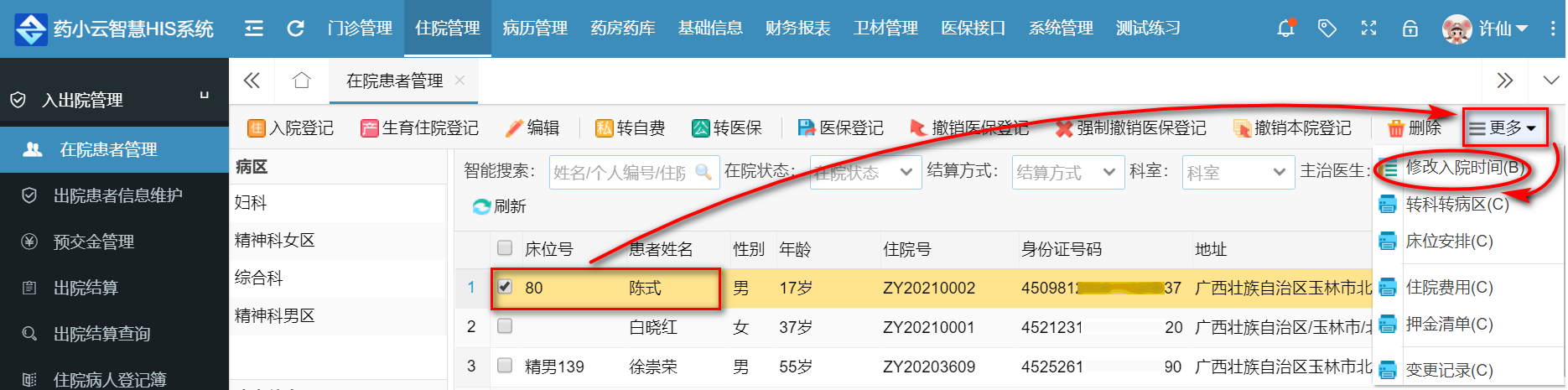The width and height of the screenshot is (1568, 390).
Task: Go to home tab icon
Action: coord(302,81)
